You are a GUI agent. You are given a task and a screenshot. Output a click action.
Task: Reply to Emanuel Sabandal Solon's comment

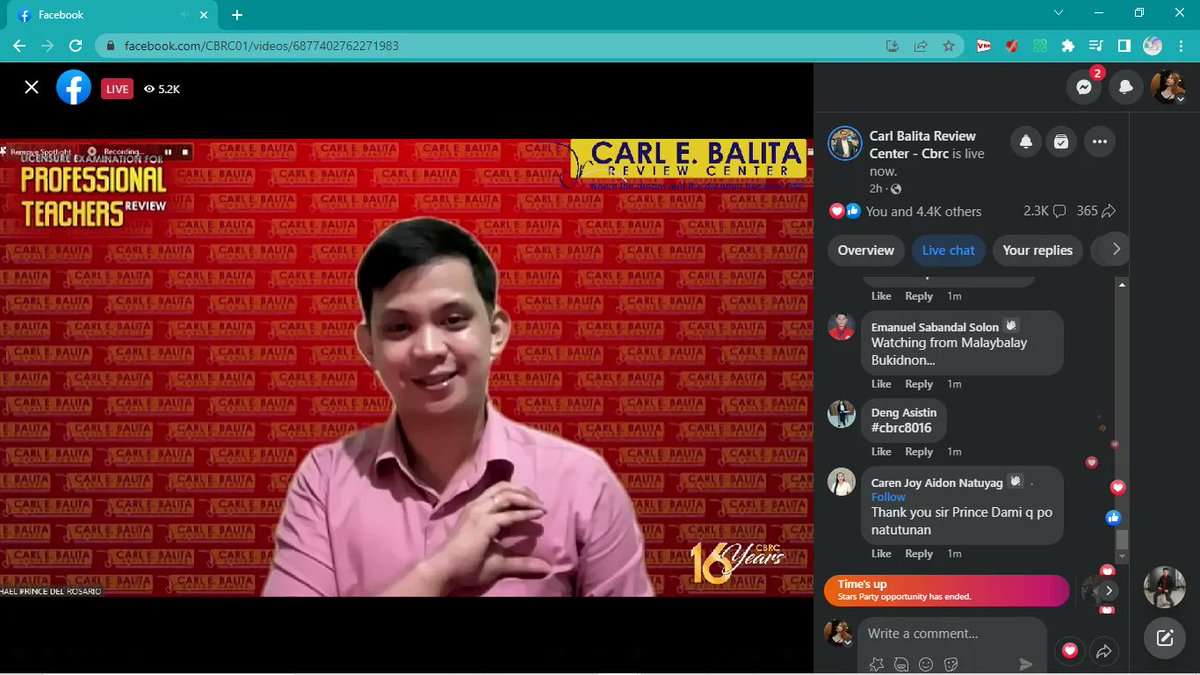(x=919, y=384)
